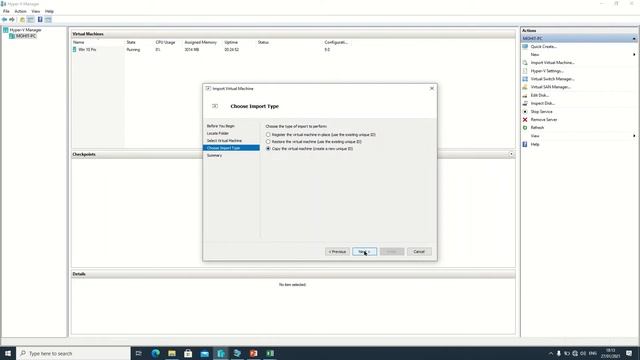The height and width of the screenshot is (360, 640).
Task: Click the blue Help toolbar icon
Action: (40, 20)
